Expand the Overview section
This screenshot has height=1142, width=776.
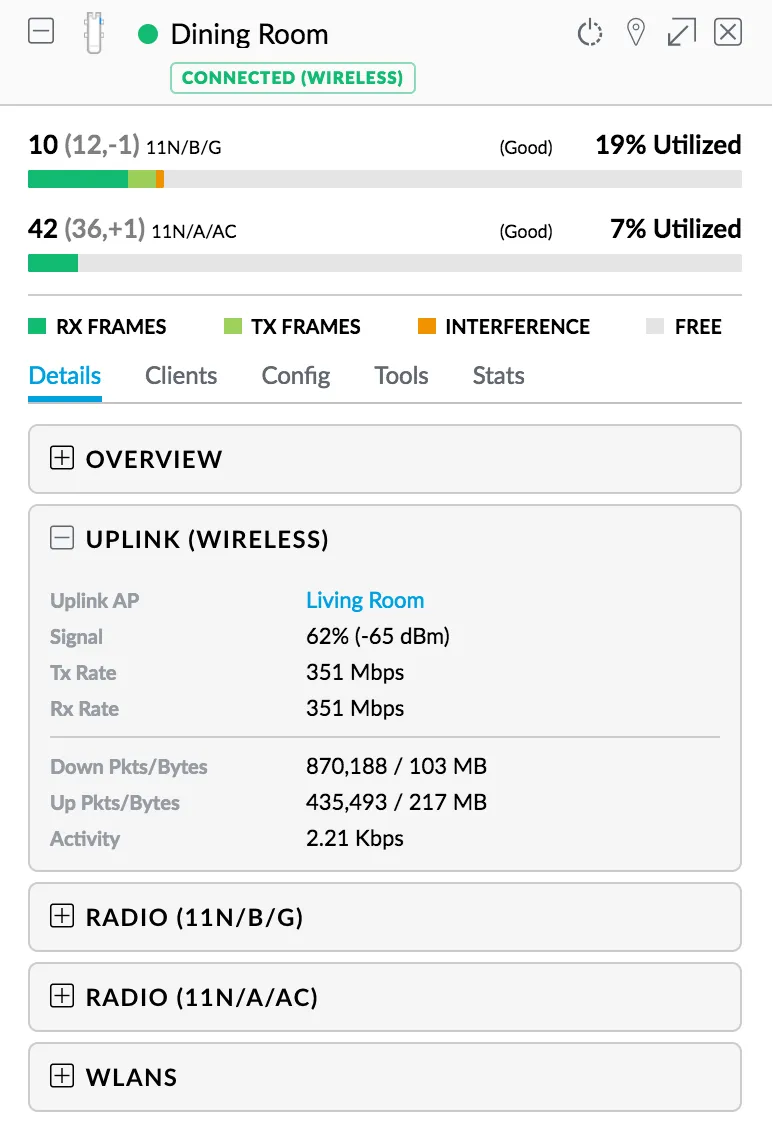tap(62, 458)
